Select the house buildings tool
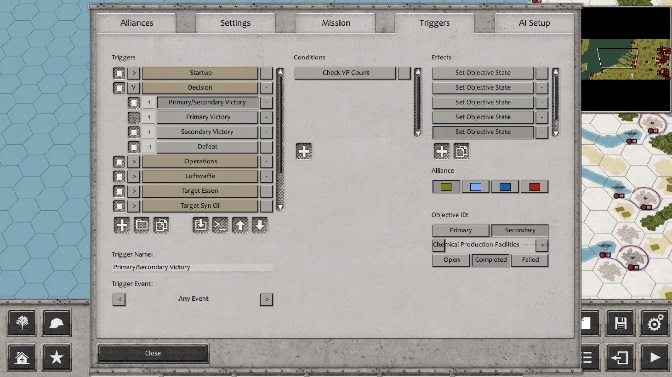The image size is (672, 377). click(x=22, y=357)
